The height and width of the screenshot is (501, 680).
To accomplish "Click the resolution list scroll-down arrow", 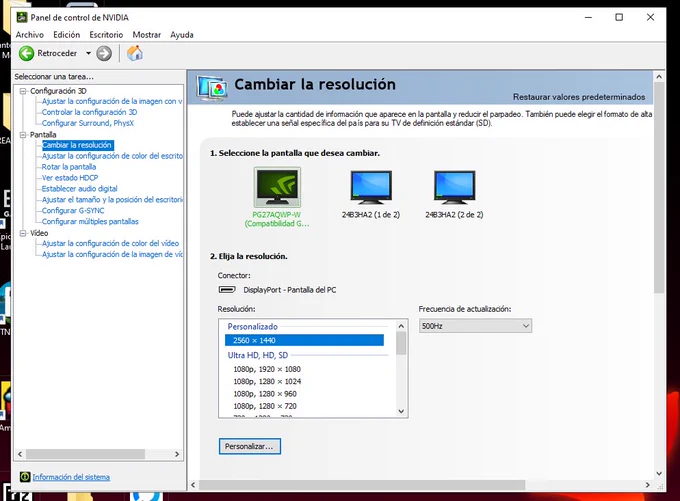I will coord(401,411).
